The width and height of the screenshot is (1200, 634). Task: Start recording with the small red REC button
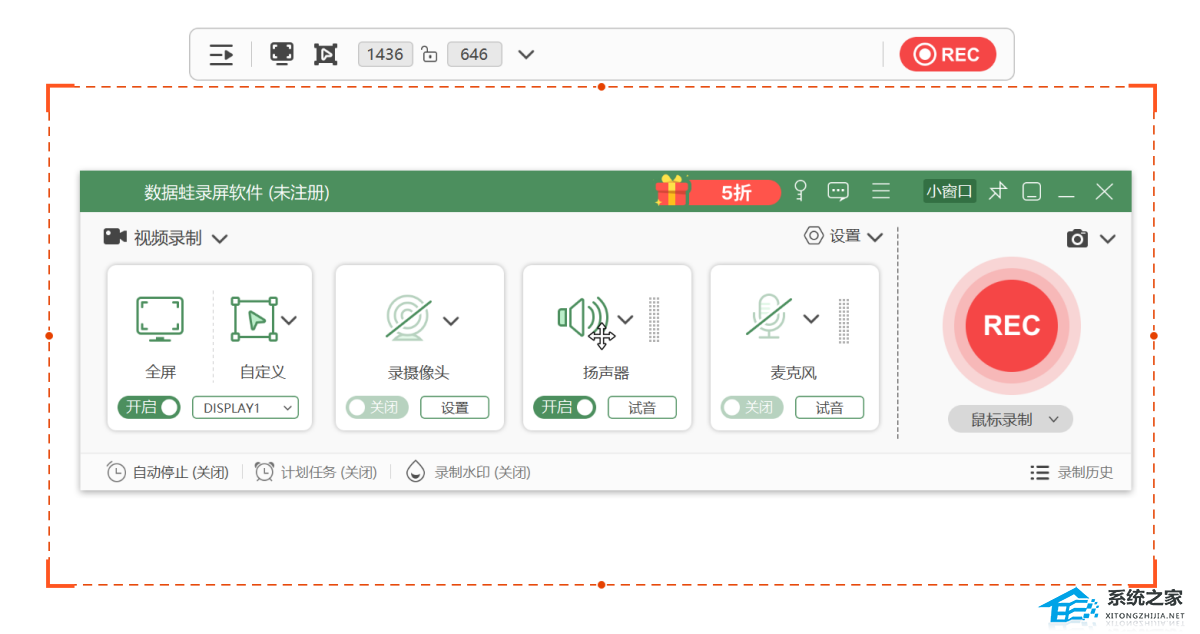(x=947, y=54)
